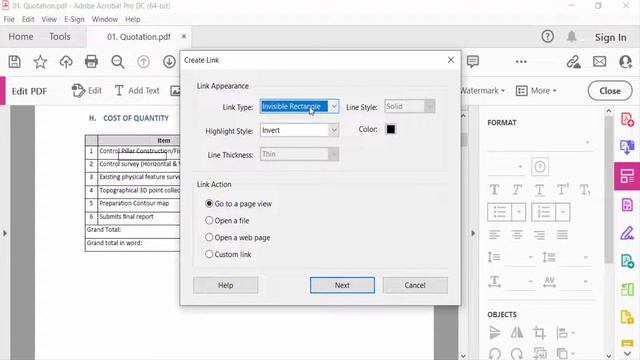Click the share link icon

[573, 62]
